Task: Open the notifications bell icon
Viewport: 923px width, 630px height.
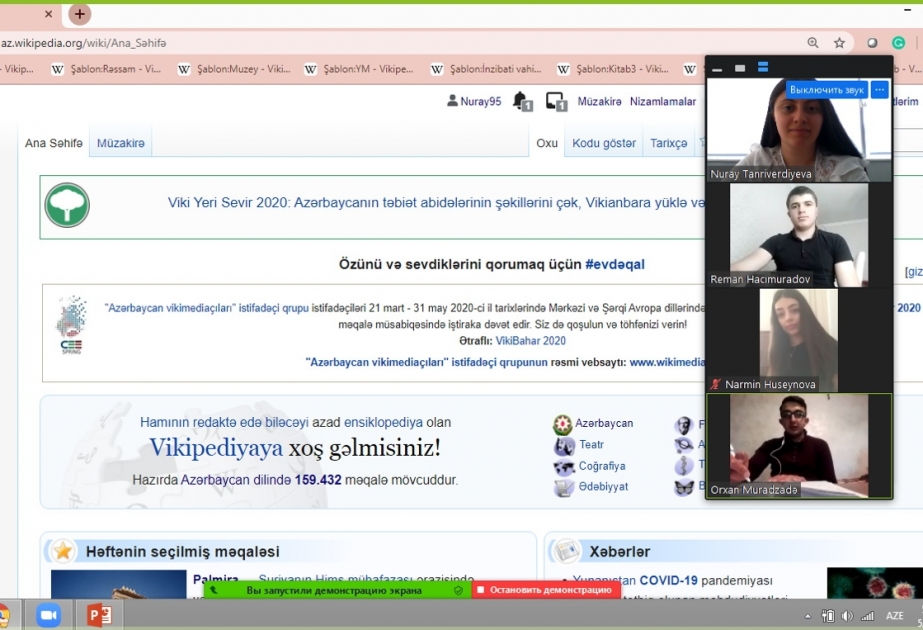Action: [x=522, y=101]
